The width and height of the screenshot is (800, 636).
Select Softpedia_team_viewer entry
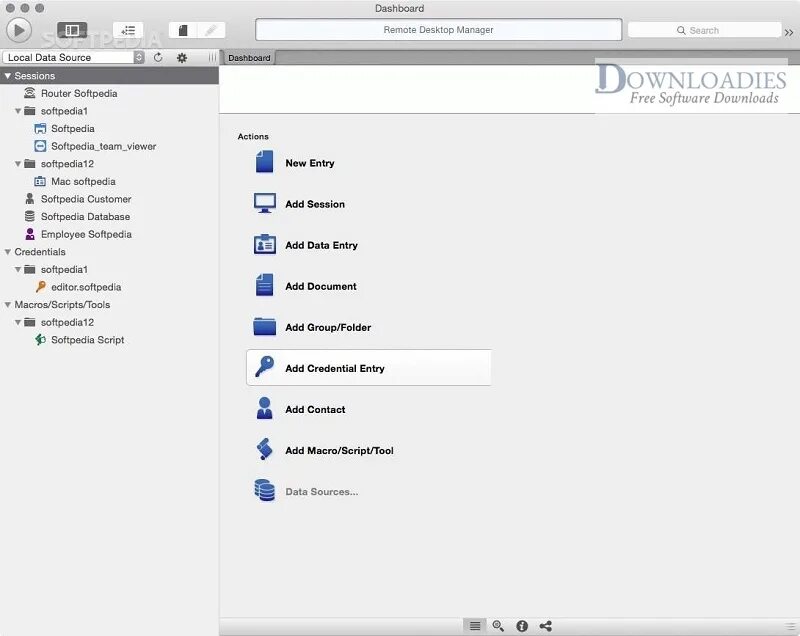coord(104,146)
